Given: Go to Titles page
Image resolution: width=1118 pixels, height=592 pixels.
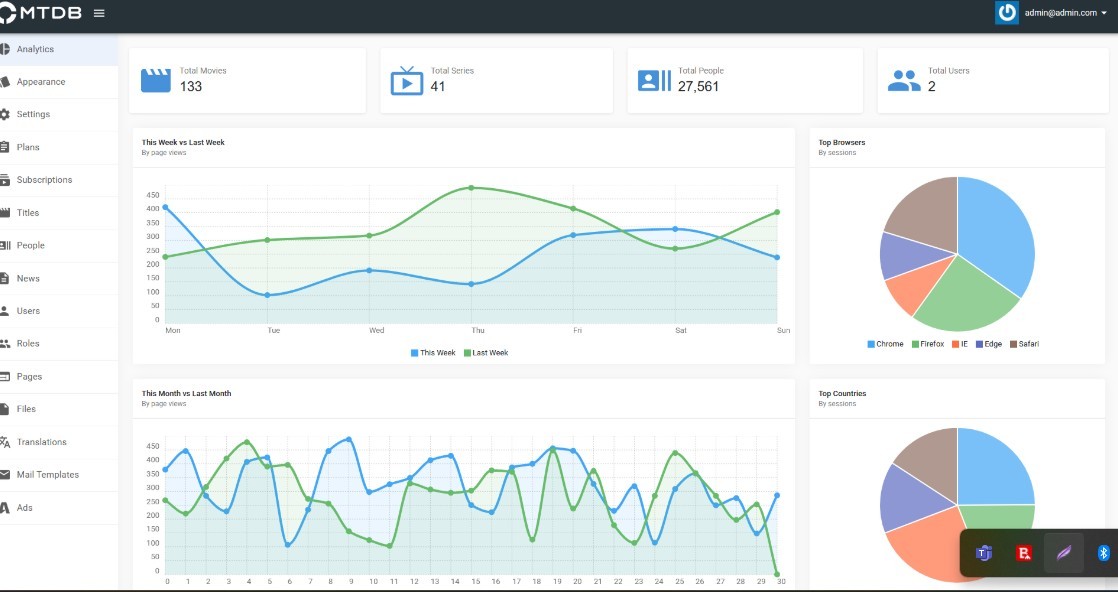Looking at the screenshot, I should (58, 213).
